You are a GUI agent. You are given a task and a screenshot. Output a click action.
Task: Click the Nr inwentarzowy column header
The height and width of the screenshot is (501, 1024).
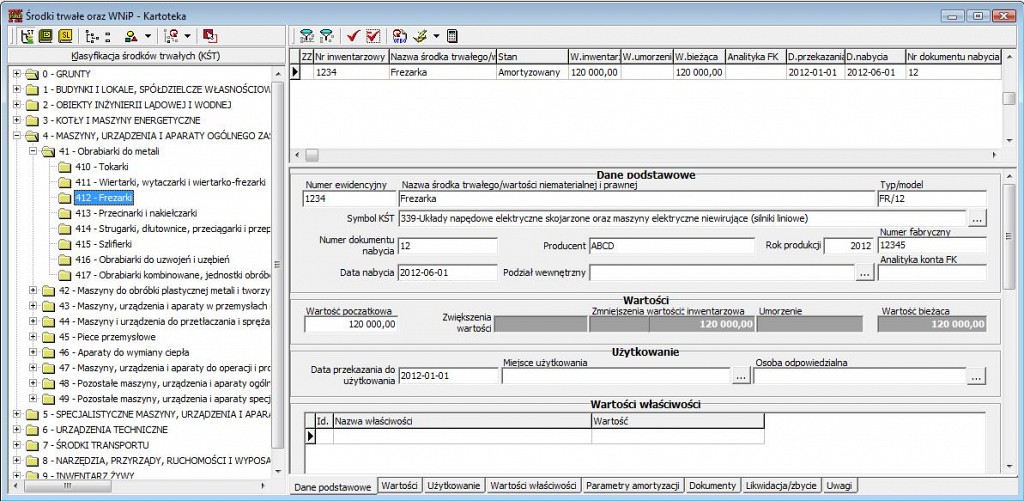[x=351, y=57]
